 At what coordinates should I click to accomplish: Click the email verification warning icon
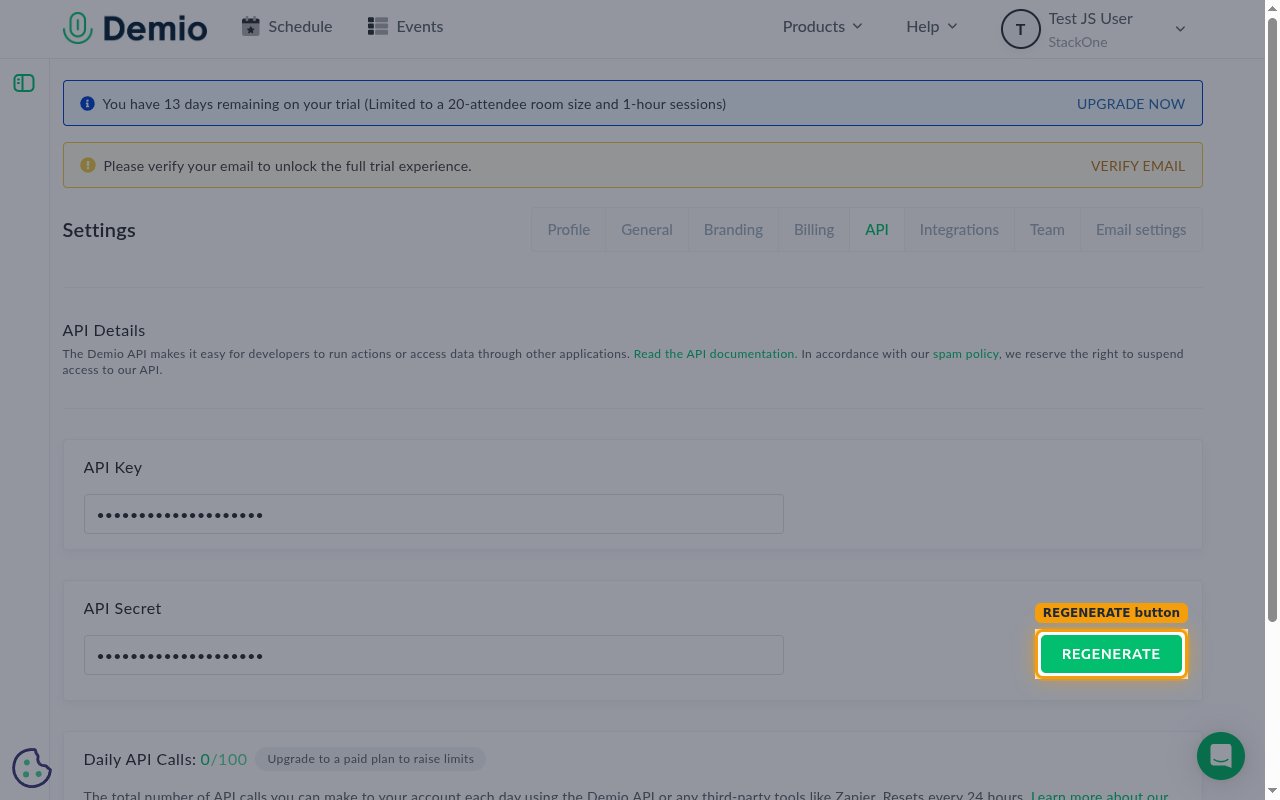pos(87,166)
